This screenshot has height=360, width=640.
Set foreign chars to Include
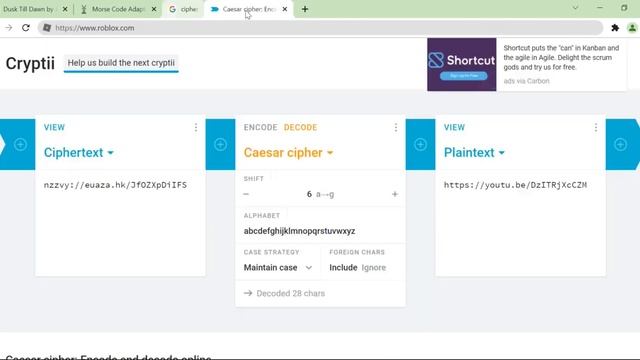[x=343, y=267]
